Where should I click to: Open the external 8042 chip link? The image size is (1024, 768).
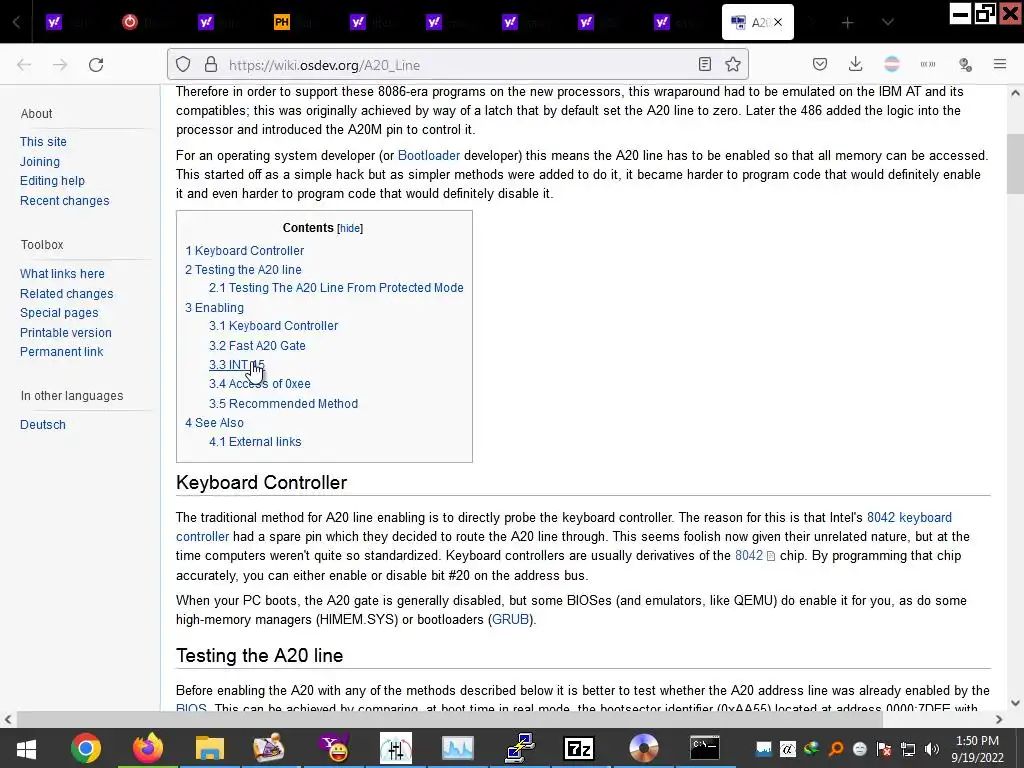[754, 556]
